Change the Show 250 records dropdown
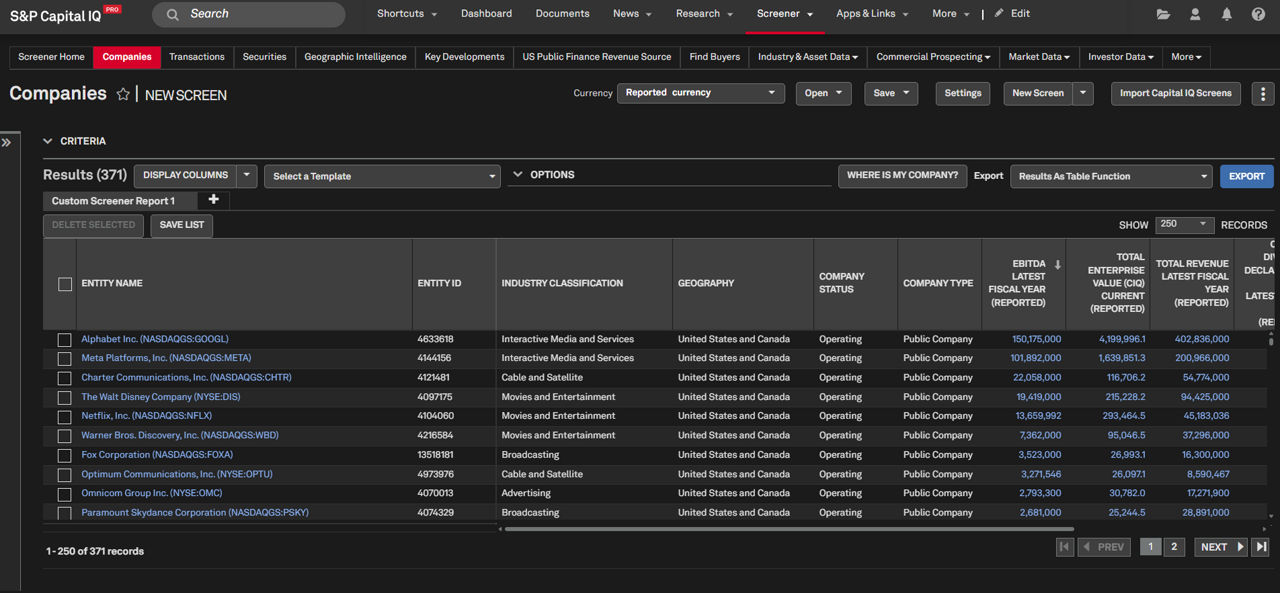The image size is (1280, 593). [1185, 224]
